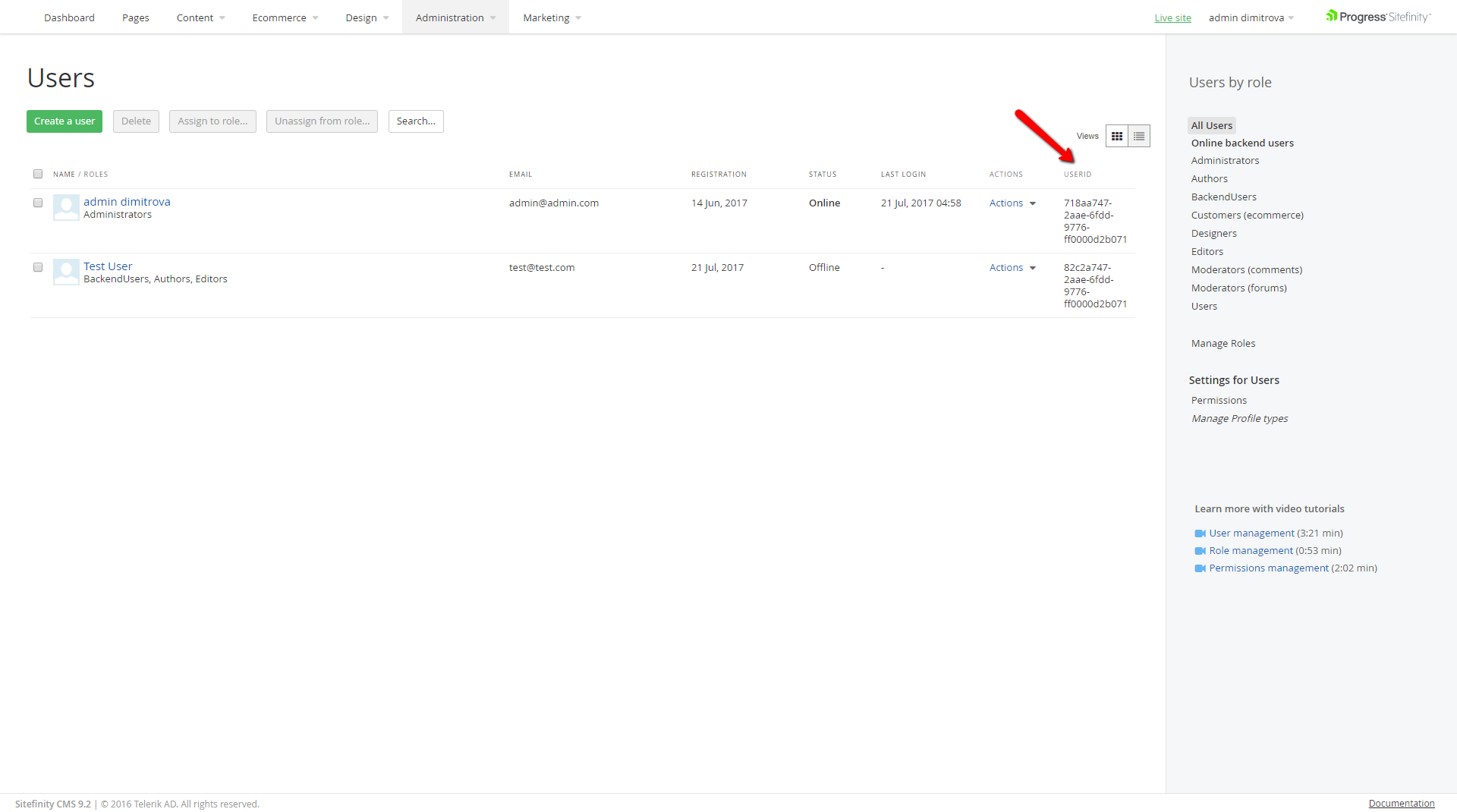Click the Delete button

point(136,121)
